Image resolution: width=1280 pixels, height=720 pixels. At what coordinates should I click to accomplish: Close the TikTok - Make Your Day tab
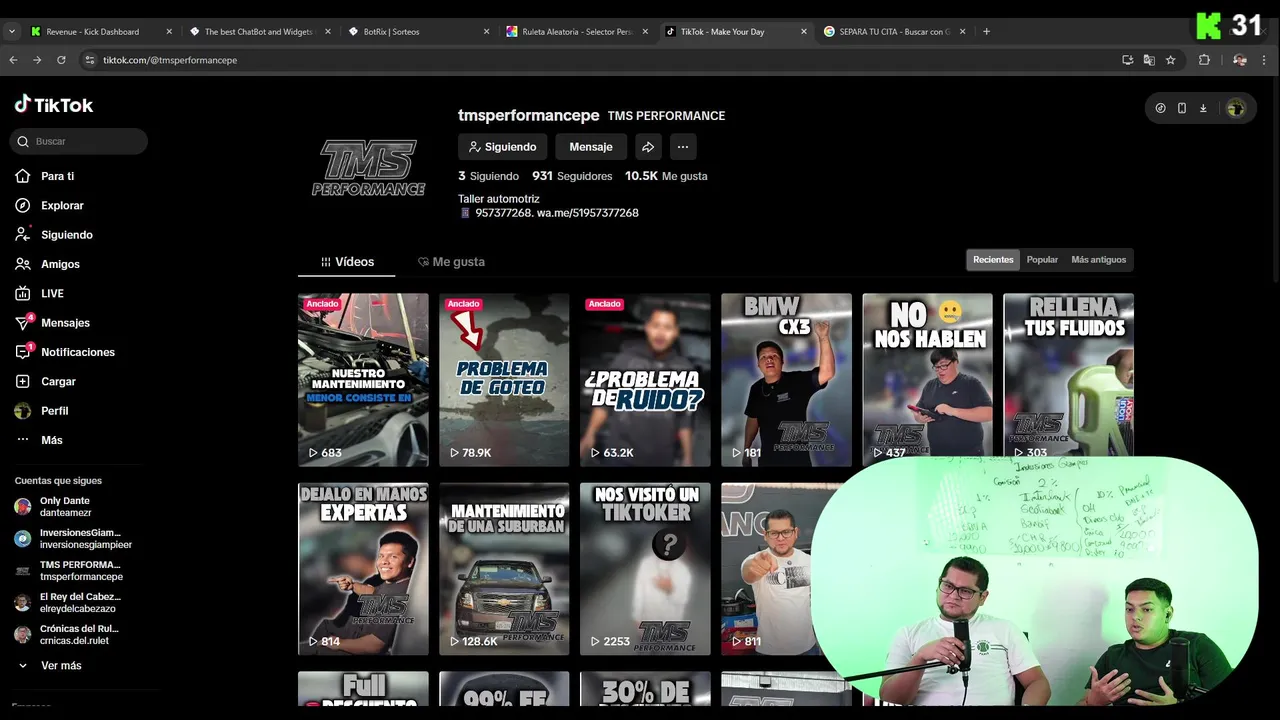pyautogui.click(x=803, y=31)
